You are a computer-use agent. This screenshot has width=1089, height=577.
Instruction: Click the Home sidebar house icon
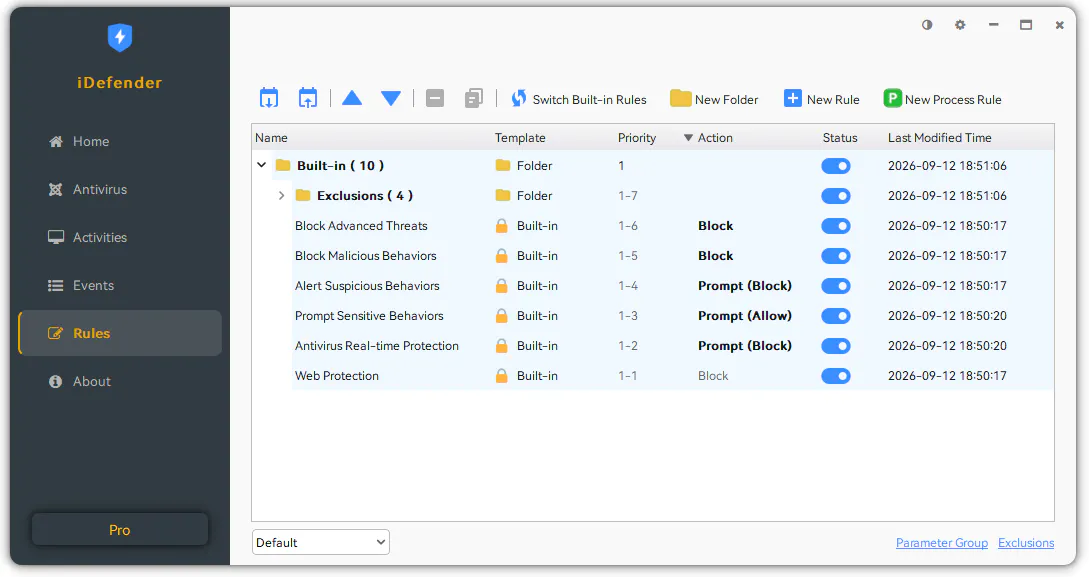56,142
